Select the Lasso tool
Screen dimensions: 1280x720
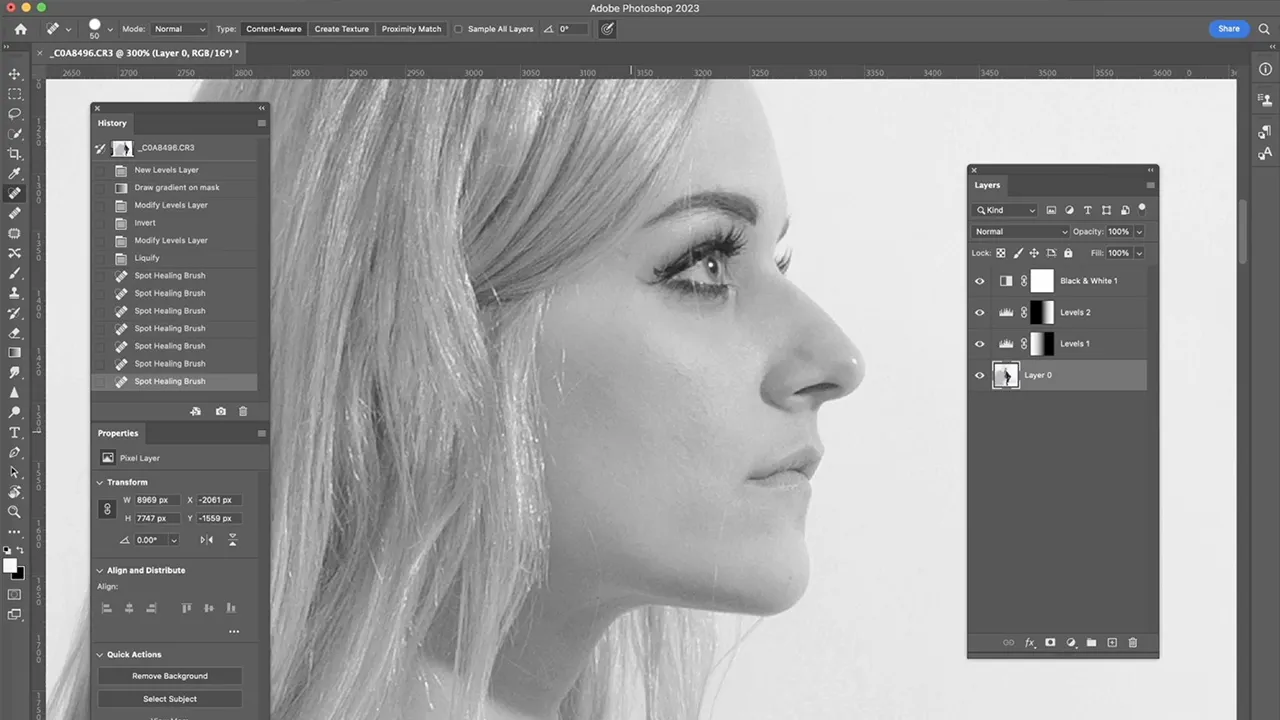(14, 114)
